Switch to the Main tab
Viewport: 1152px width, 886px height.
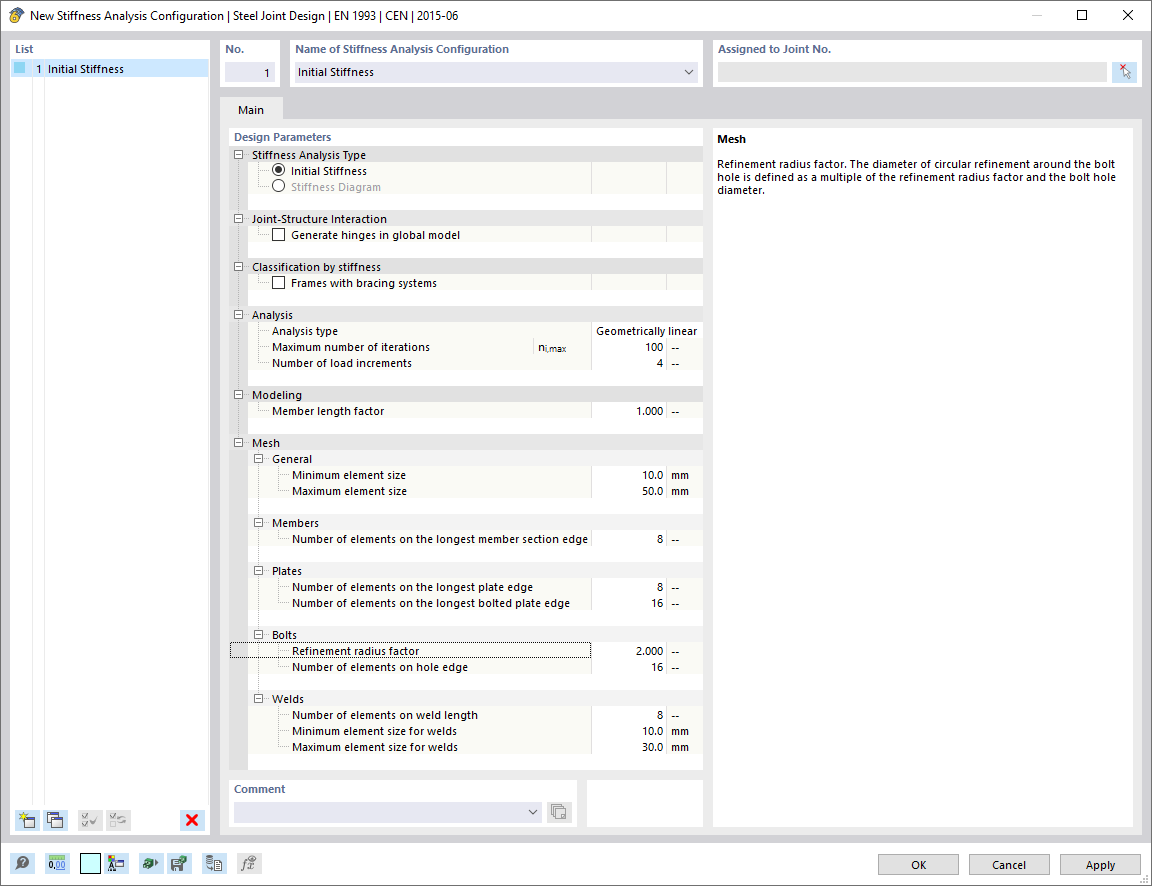[251, 109]
